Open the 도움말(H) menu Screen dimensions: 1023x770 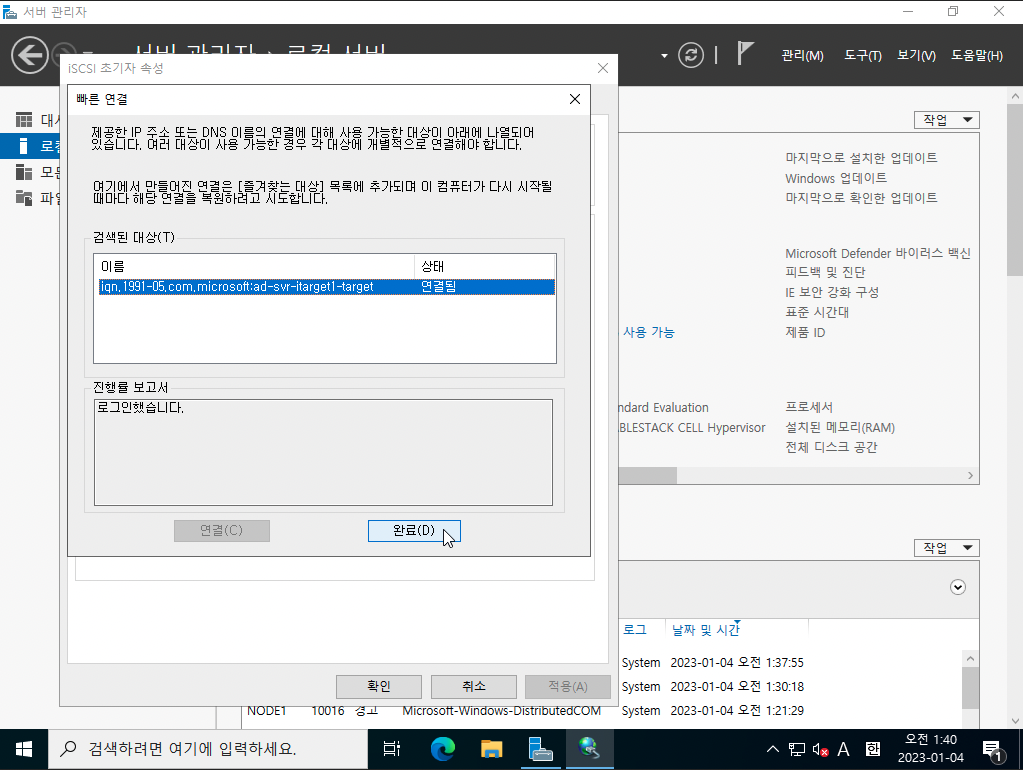[x=977, y=55]
